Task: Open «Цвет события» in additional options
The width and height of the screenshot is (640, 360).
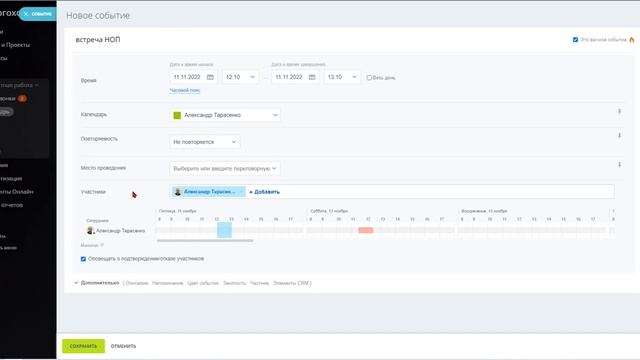Action: pyautogui.click(x=203, y=283)
